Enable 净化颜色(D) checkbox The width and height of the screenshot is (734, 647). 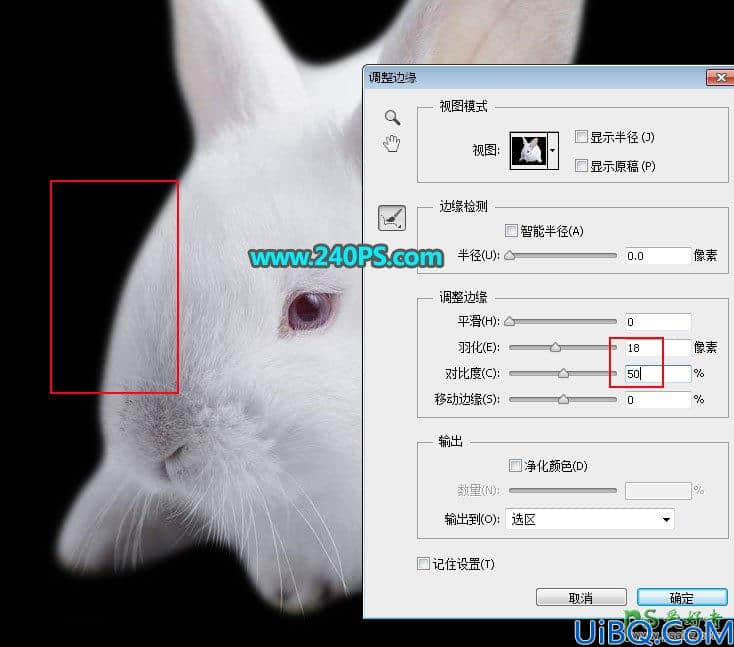point(515,465)
